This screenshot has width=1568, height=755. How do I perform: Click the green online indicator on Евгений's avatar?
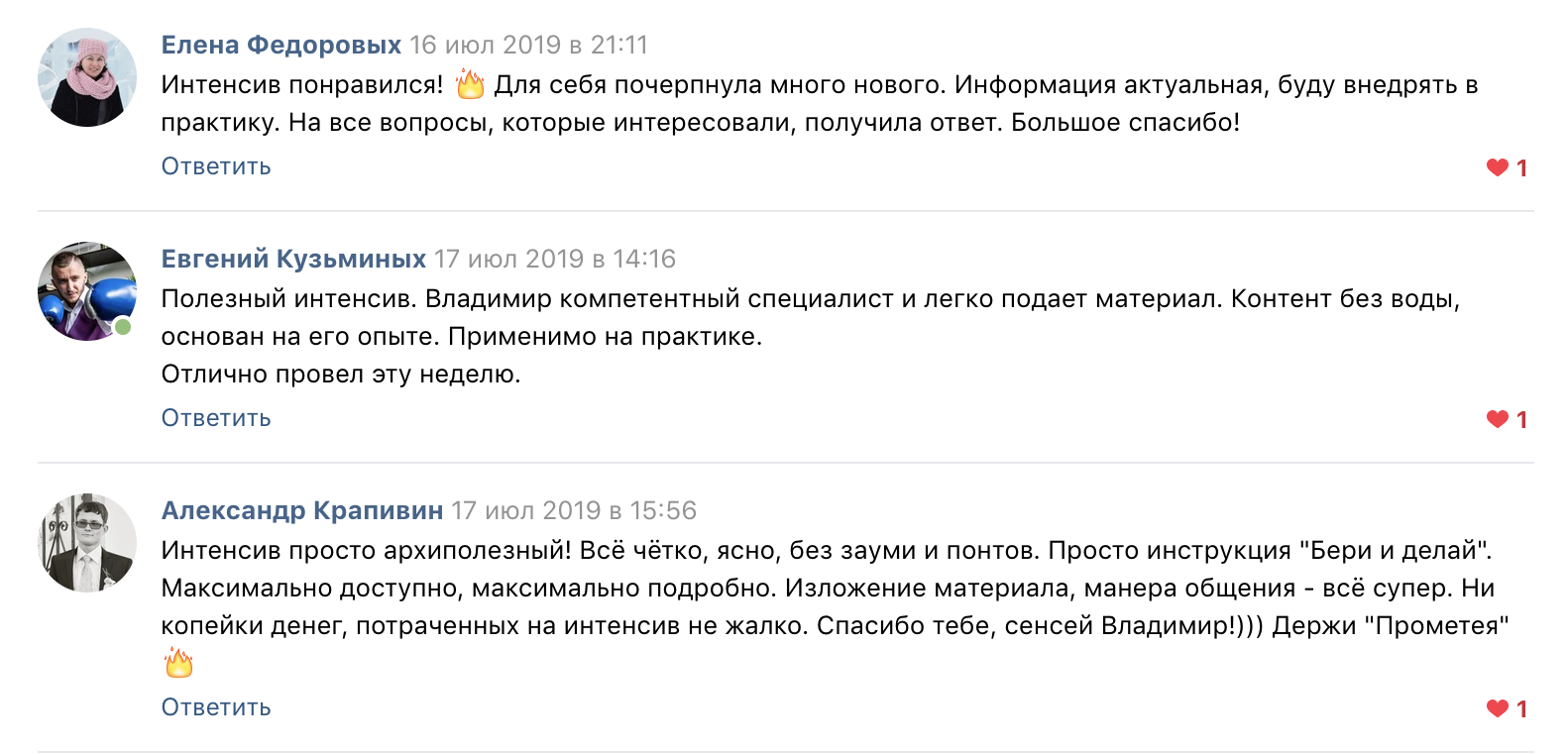[123, 327]
